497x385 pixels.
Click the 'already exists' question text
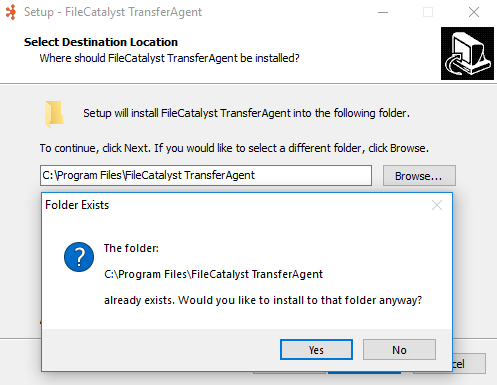click(263, 300)
